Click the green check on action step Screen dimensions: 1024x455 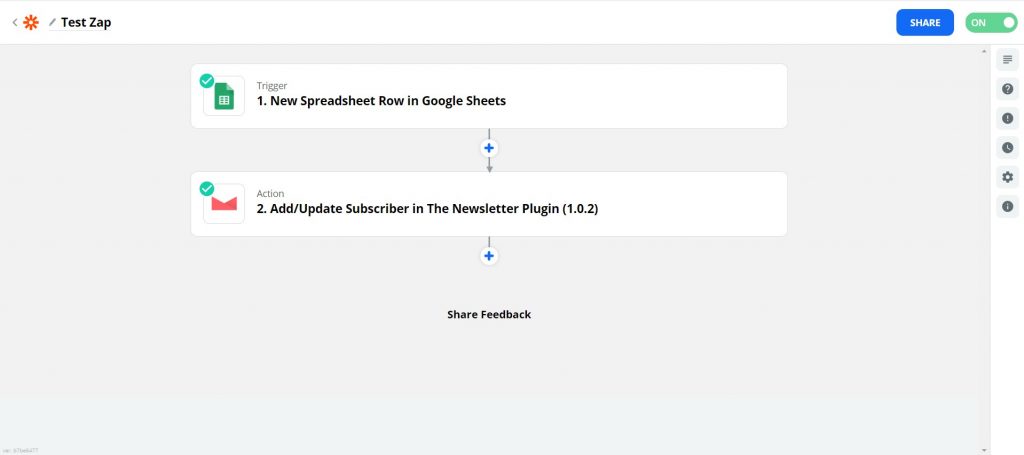point(207,189)
